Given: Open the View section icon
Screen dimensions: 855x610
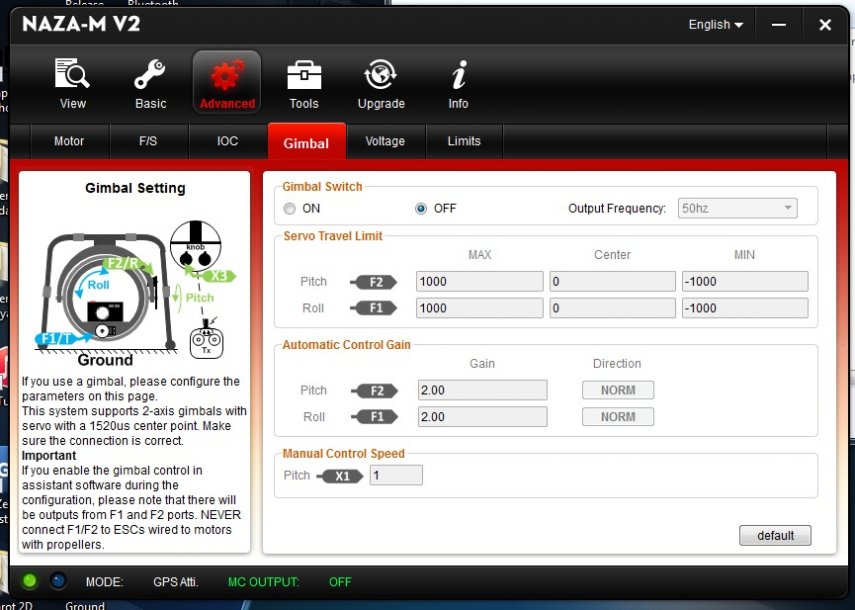Looking at the screenshot, I should coord(72,83).
